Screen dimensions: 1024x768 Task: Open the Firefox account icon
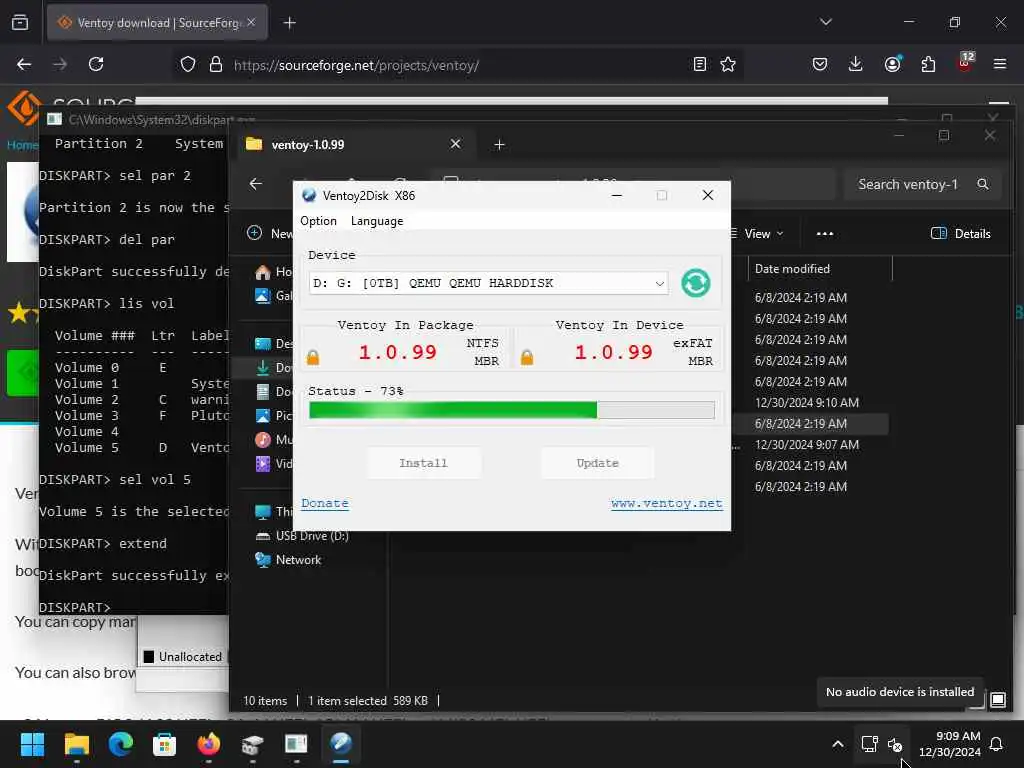pyautogui.click(x=892, y=64)
